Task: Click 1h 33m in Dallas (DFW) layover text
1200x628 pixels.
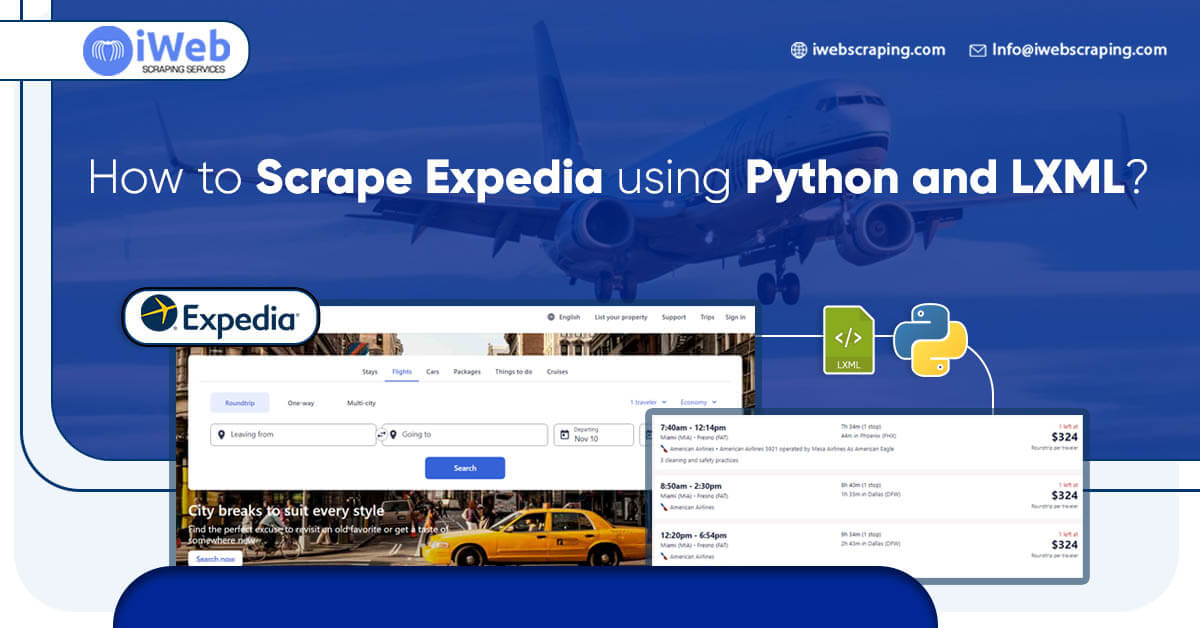Action: [871, 494]
